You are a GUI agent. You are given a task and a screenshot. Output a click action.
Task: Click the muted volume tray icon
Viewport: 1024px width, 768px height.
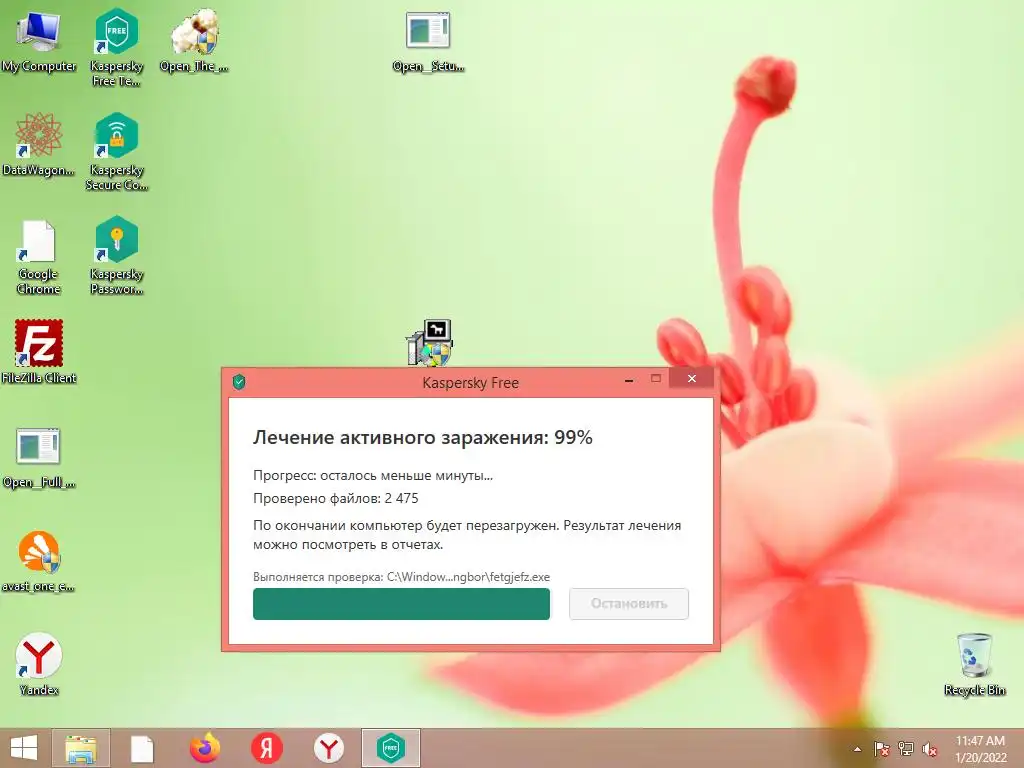coord(930,749)
